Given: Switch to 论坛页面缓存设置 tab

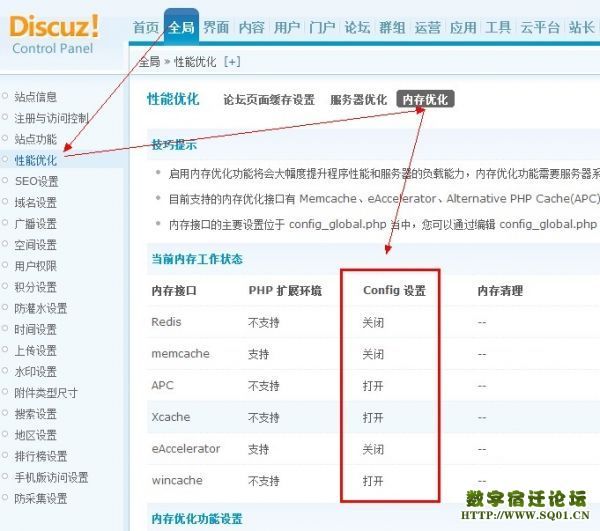Looking at the screenshot, I should [269, 99].
